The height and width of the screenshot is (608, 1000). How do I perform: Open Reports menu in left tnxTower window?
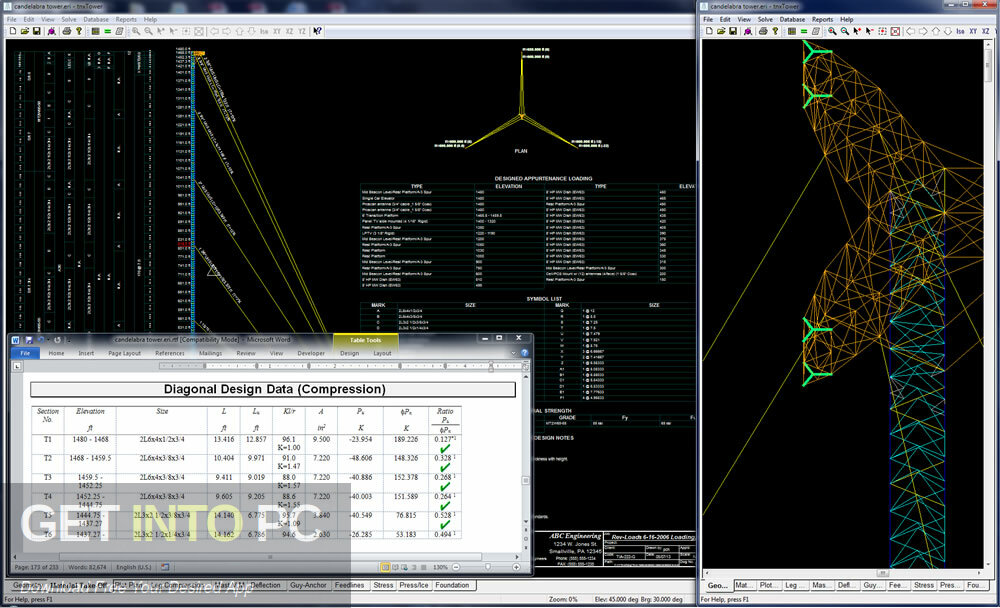point(126,20)
